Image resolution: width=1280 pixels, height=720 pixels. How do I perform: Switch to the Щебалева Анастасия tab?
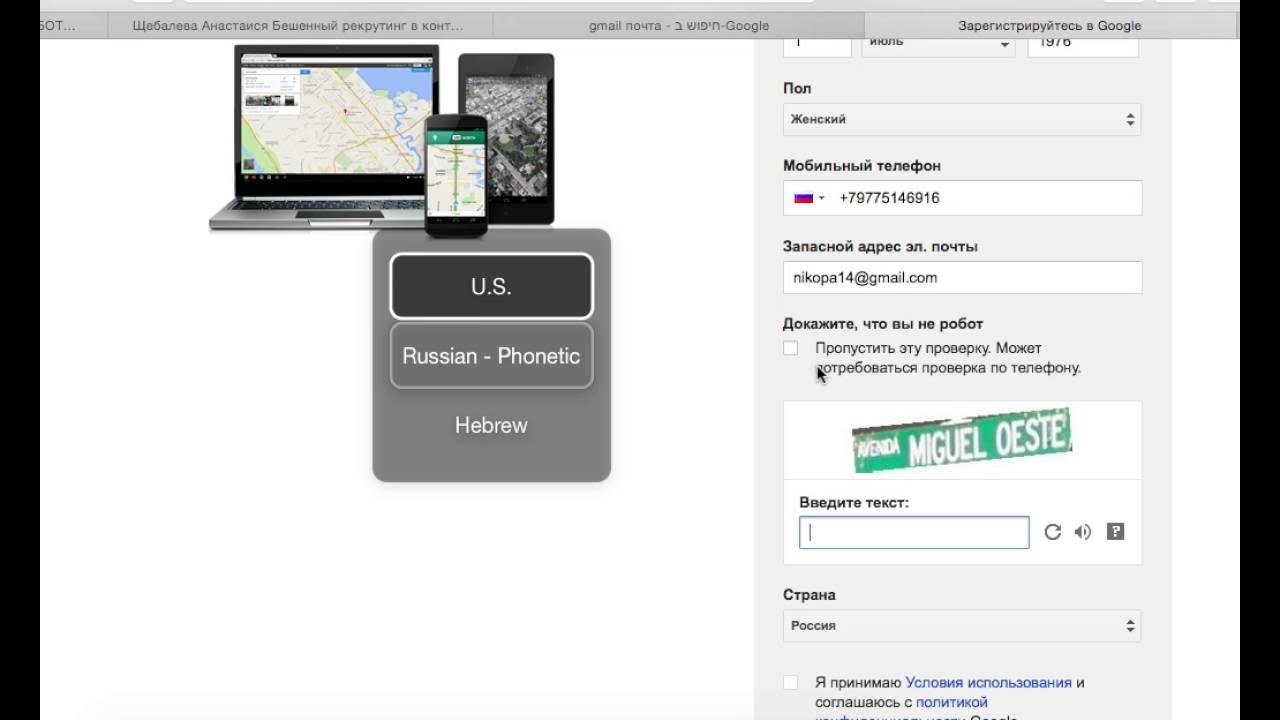click(x=298, y=26)
